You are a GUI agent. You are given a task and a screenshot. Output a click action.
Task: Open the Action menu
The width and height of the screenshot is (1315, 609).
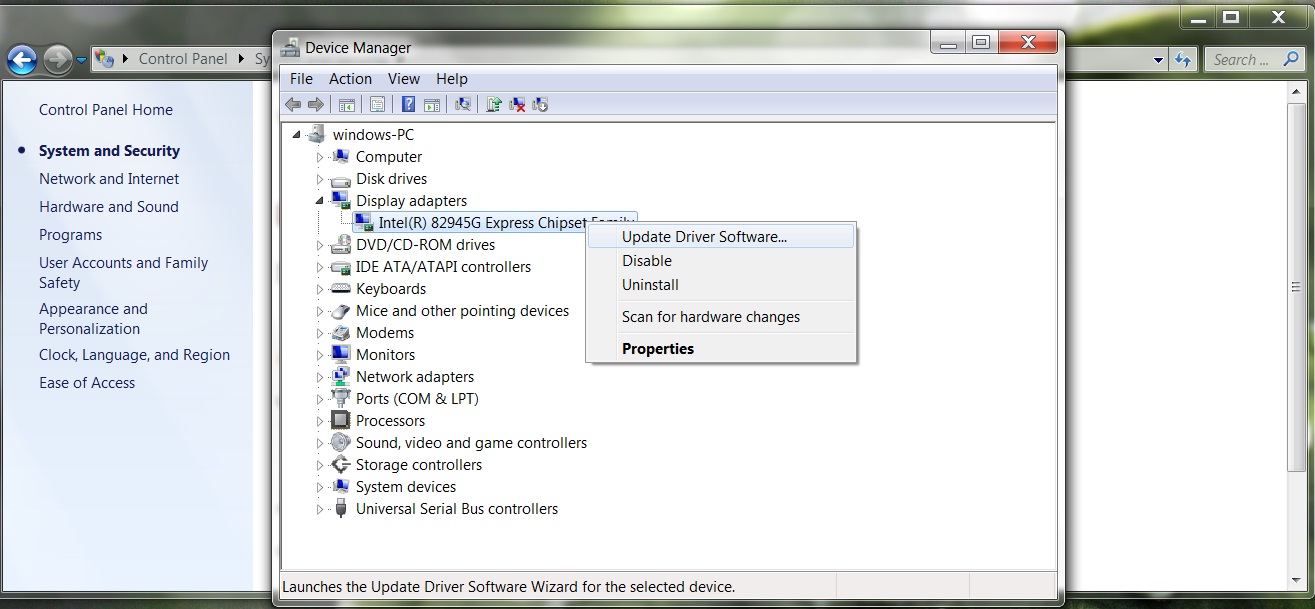point(349,78)
